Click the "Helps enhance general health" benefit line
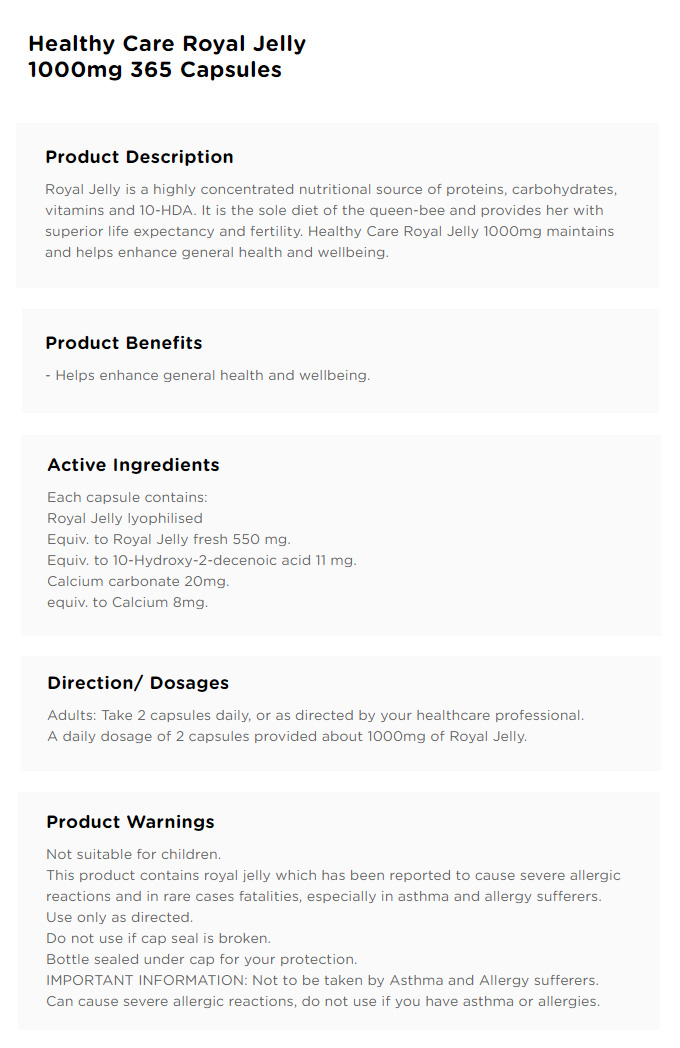 point(208,376)
